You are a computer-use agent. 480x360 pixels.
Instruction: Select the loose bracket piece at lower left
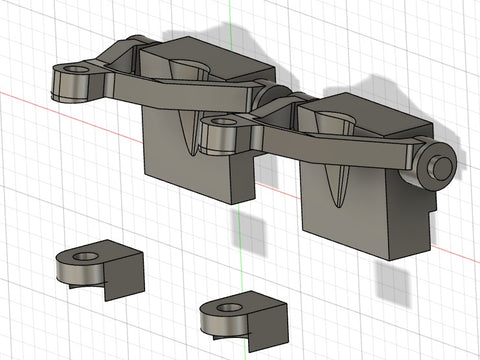[101, 270]
